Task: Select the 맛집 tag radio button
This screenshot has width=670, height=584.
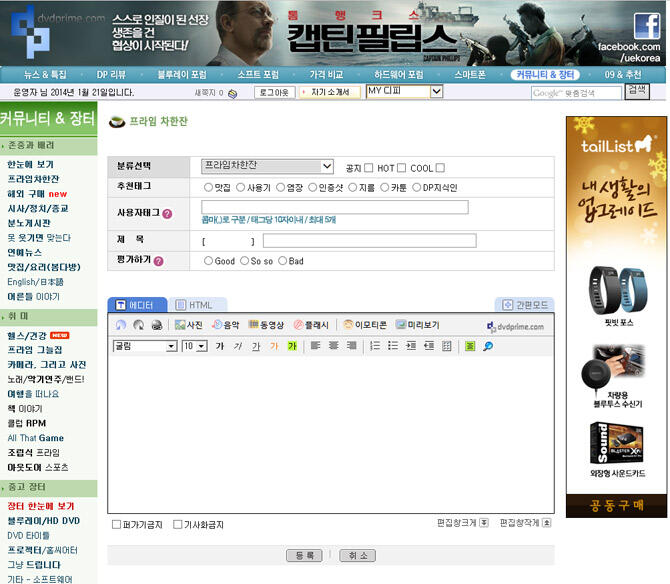Action: click(208, 187)
